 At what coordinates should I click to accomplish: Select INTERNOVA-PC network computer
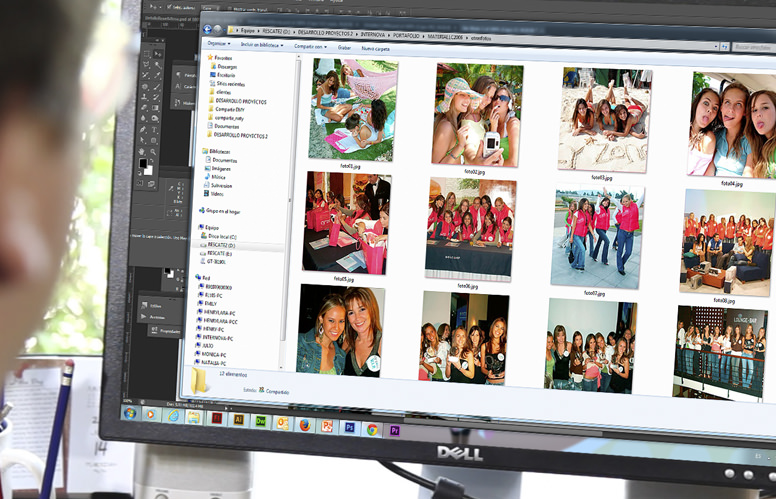(214, 338)
